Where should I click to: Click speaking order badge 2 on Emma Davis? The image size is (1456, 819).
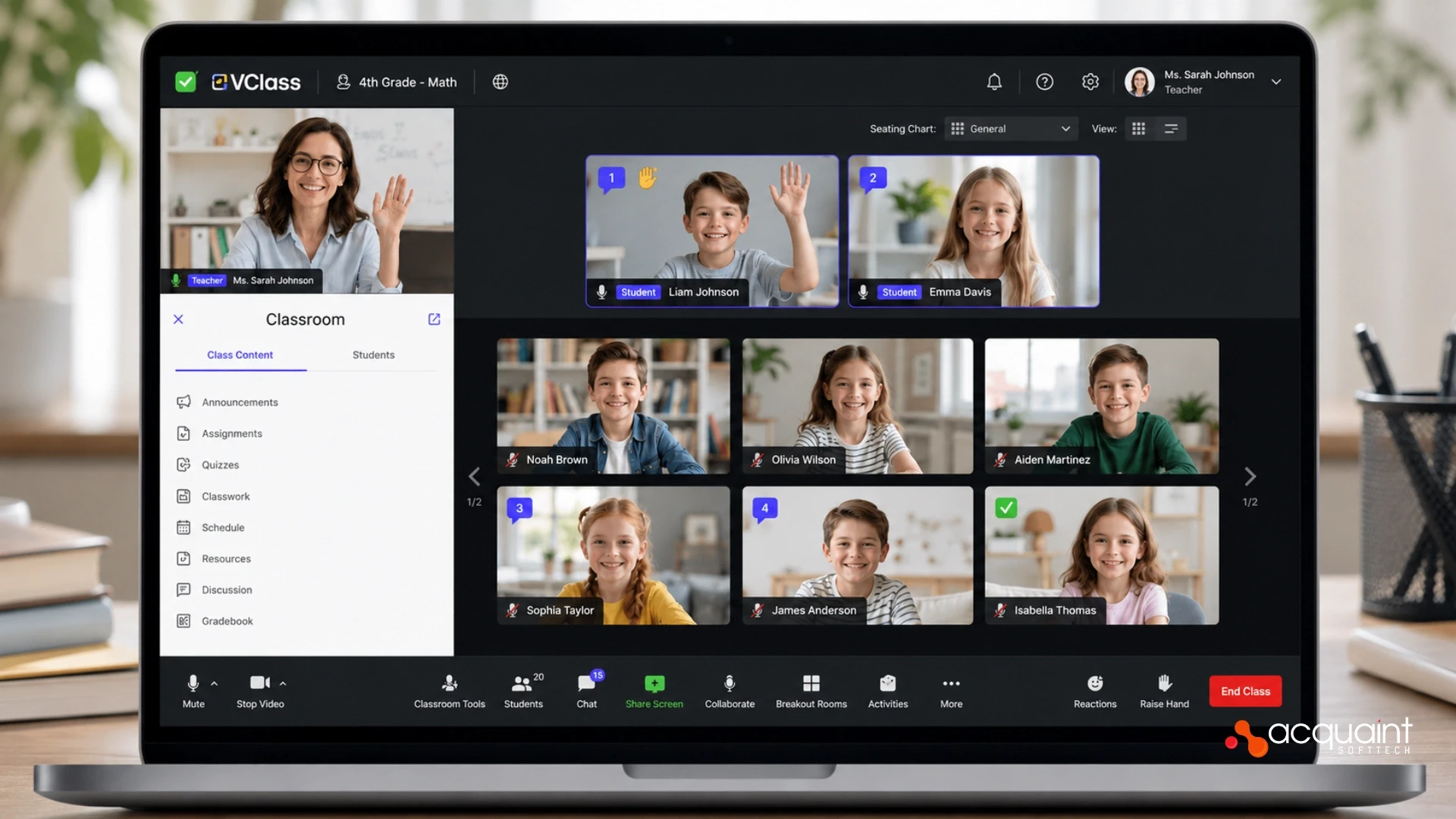[873, 178]
